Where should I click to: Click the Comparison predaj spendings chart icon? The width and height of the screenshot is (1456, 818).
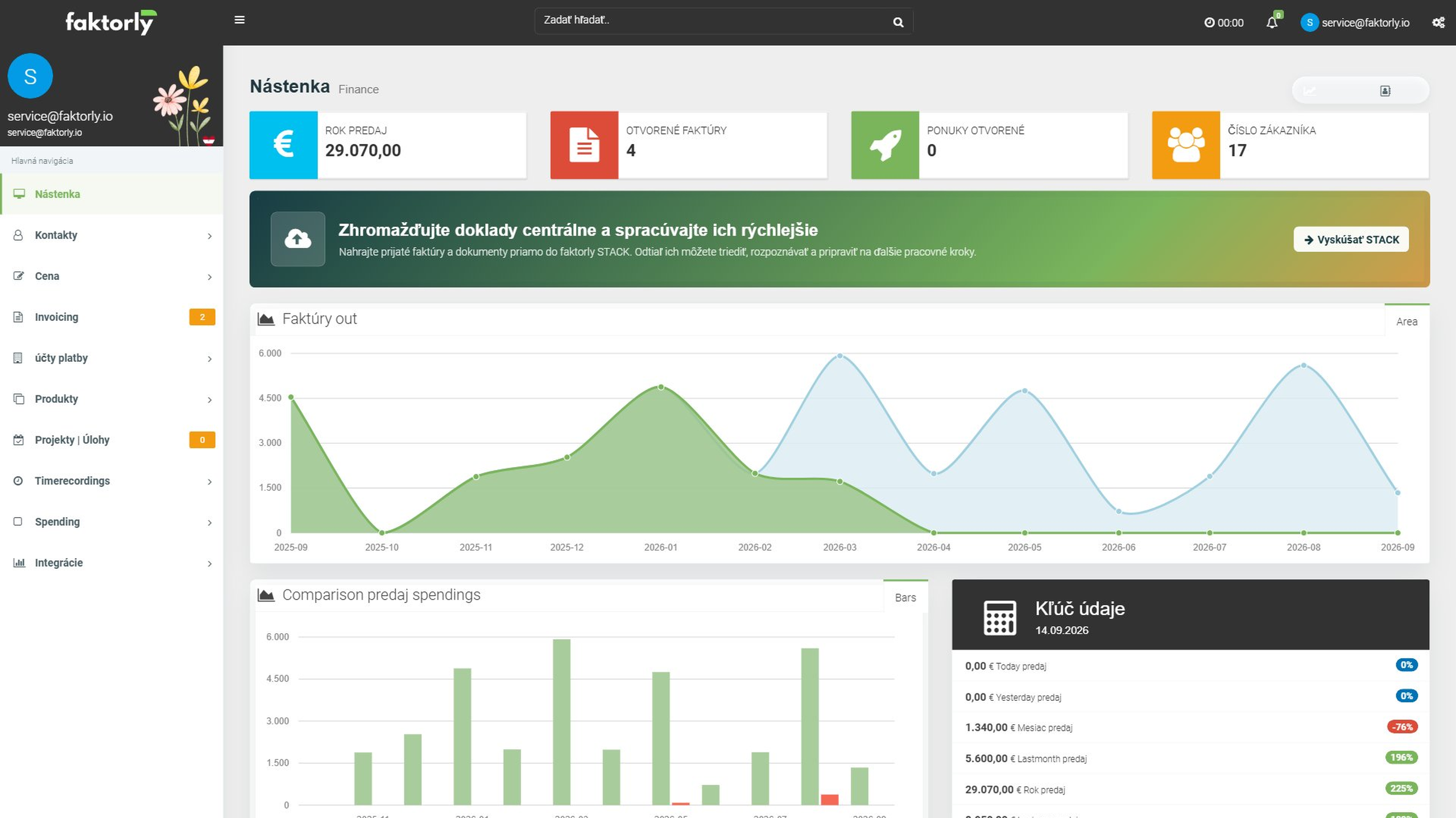pyautogui.click(x=266, y=595)
